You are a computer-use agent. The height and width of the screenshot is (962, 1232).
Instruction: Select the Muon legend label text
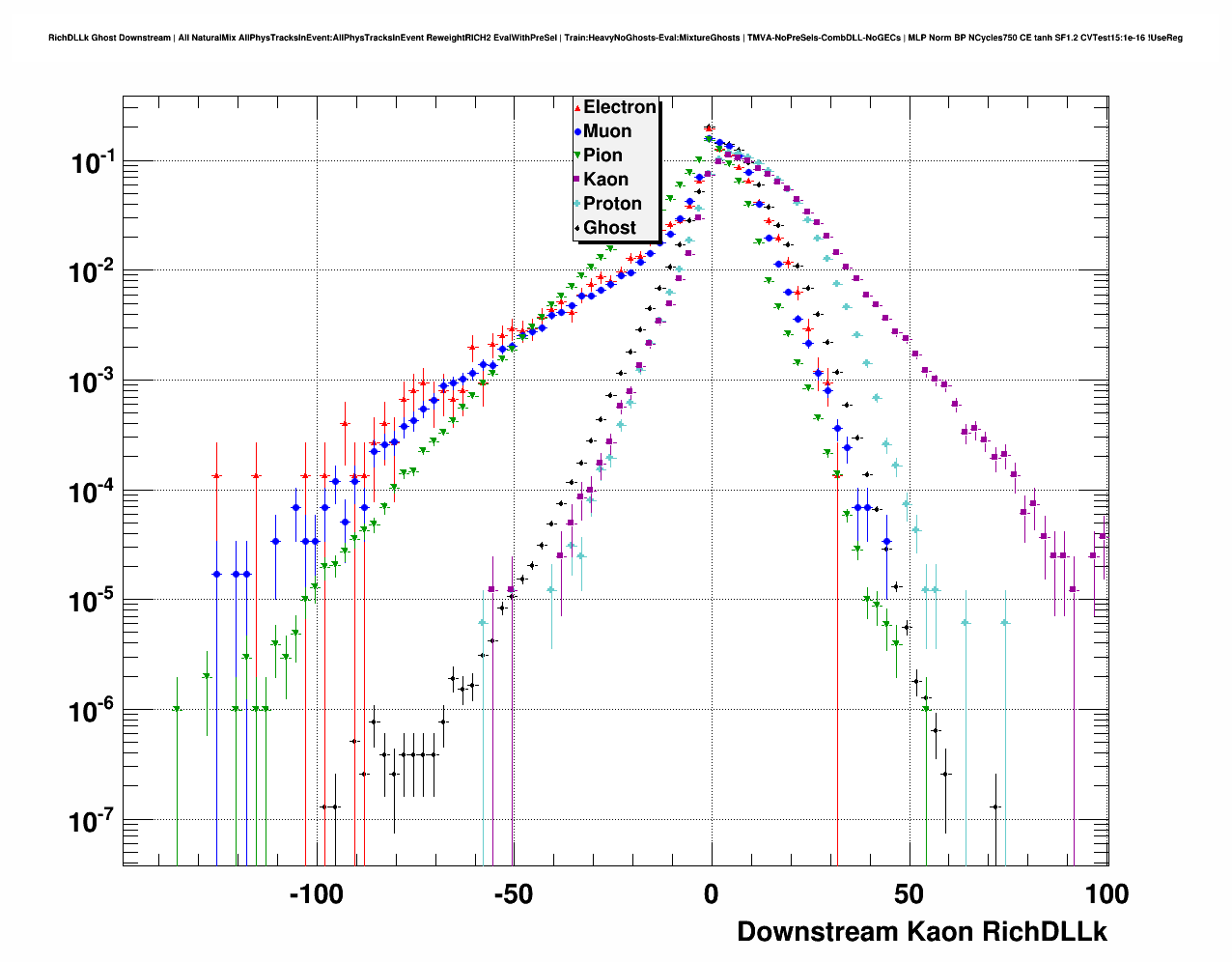[x=607, y=131]
